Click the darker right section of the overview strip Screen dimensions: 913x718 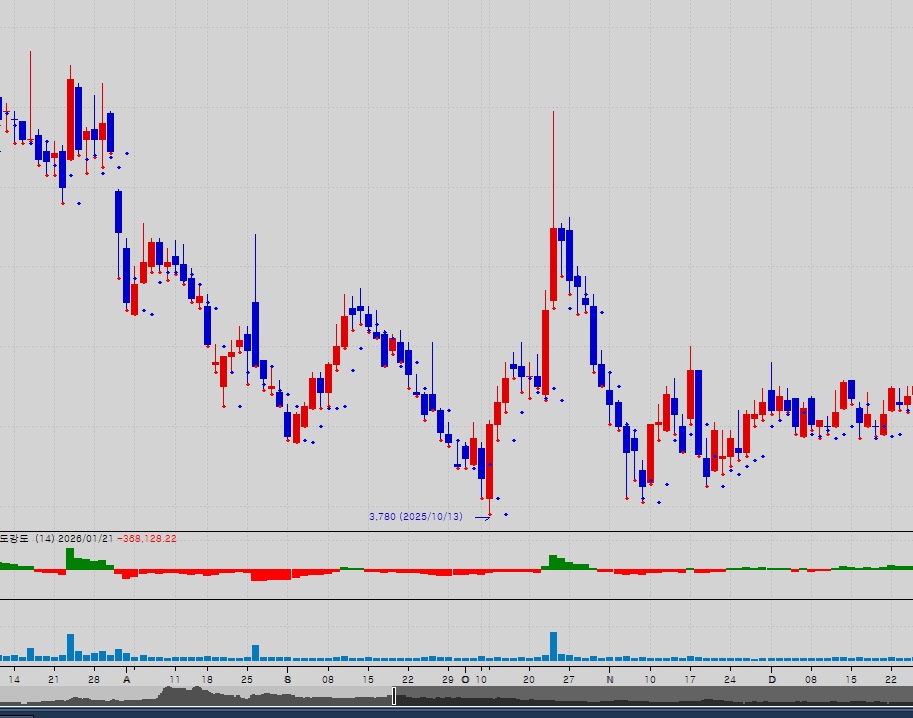click(650, 696)
